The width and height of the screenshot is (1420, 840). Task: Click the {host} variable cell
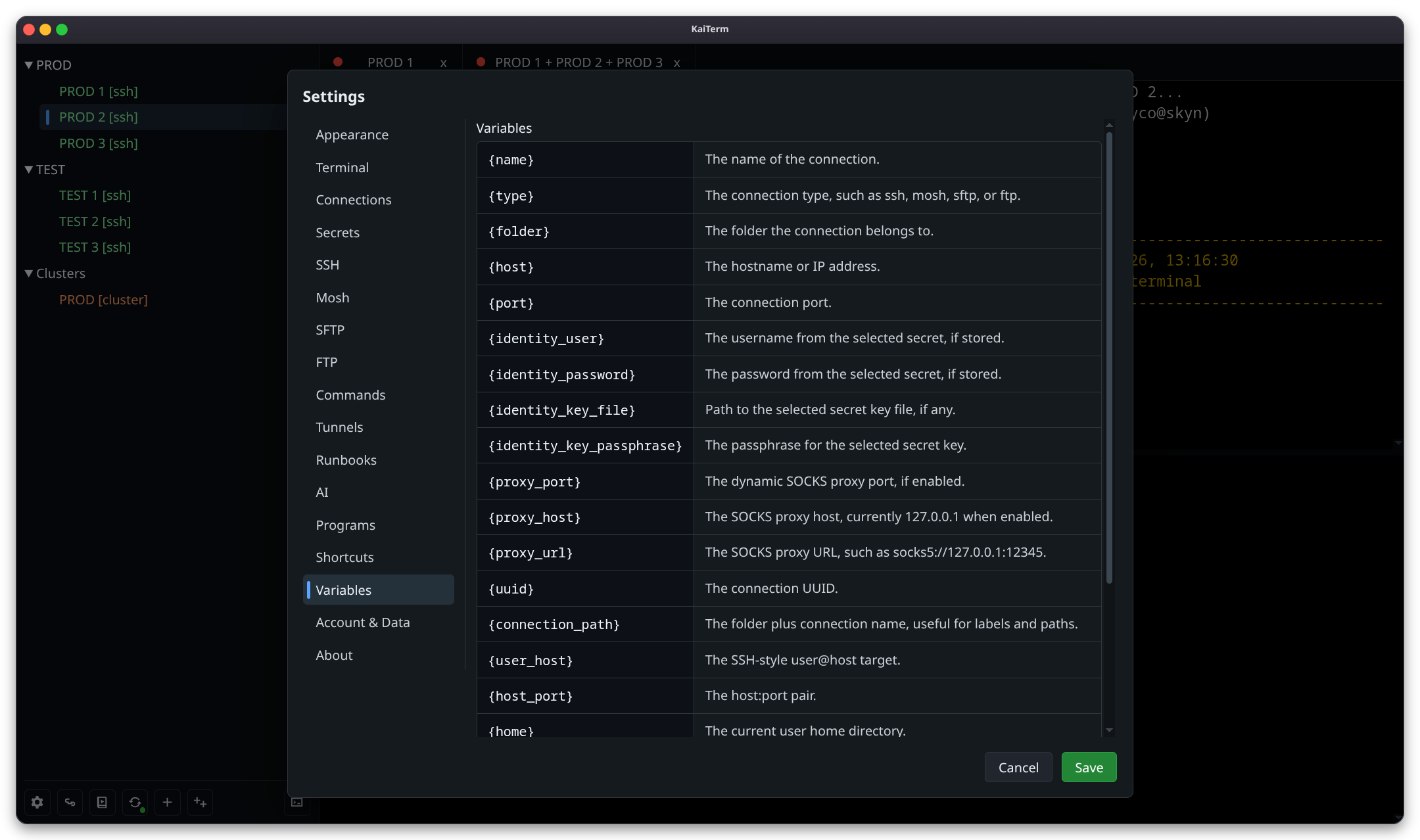(x=585, y=267)
